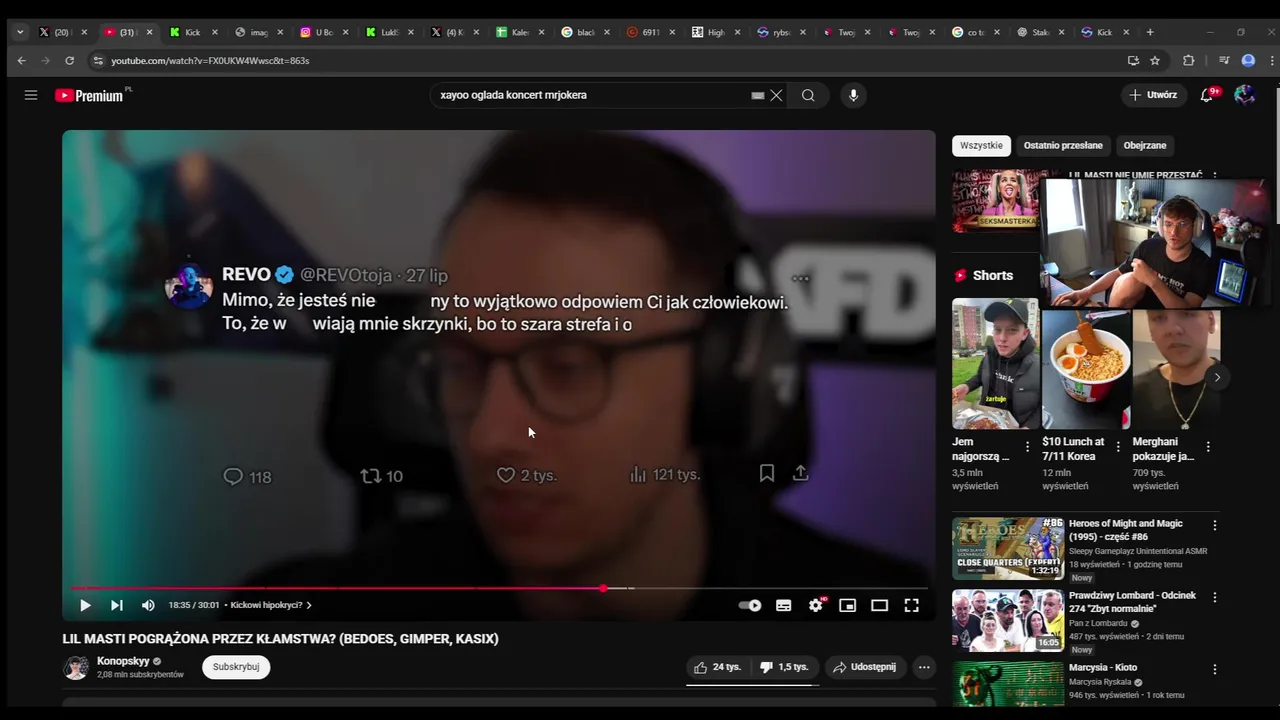Click the magnifier search button

point(808,95)
